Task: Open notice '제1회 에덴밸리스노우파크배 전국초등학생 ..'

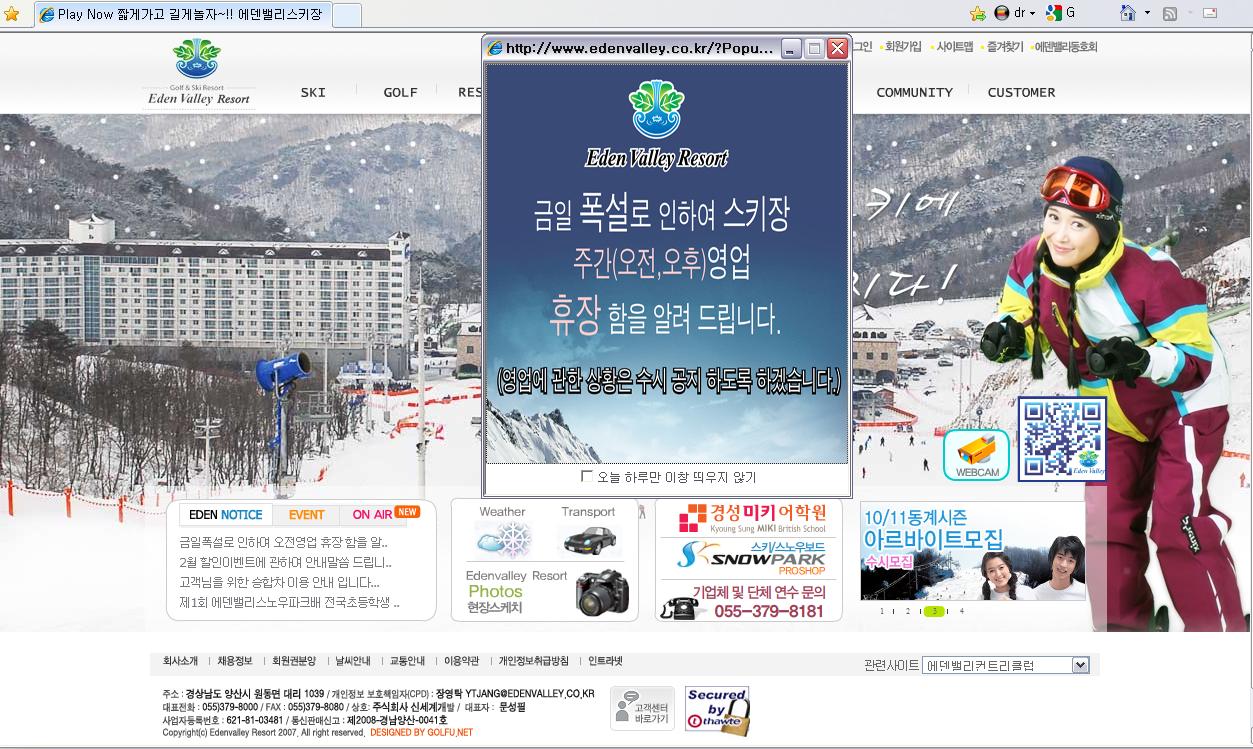Action: (x=289, y=602)
